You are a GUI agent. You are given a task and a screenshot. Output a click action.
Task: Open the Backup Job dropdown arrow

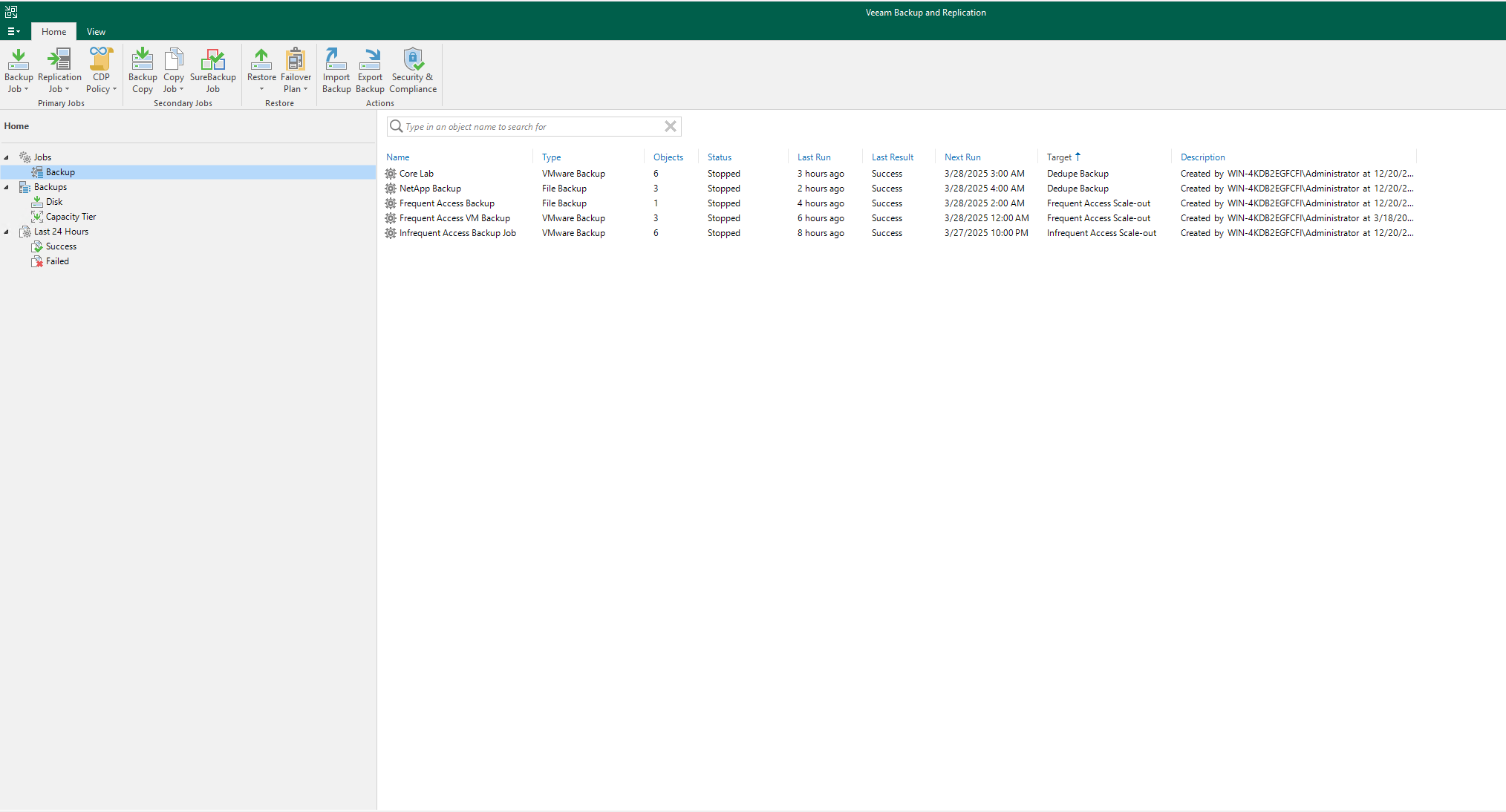(x=27, y=89)
